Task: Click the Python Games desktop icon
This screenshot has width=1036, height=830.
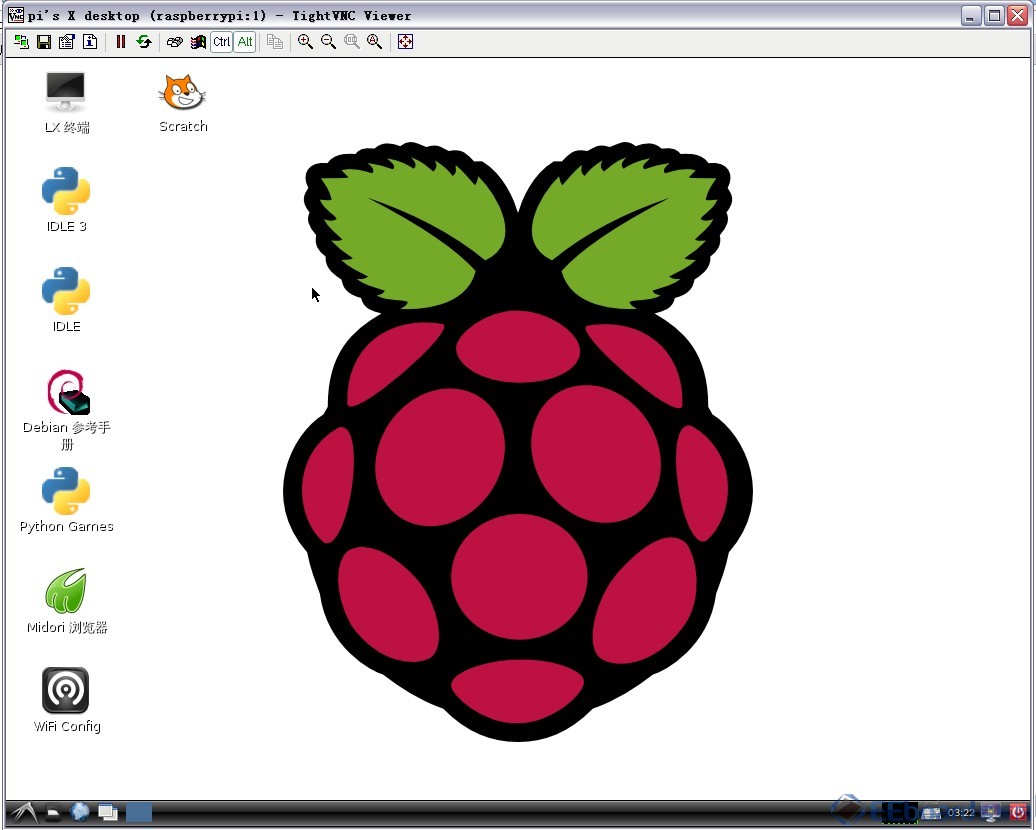Action: (x=66, y=500)
